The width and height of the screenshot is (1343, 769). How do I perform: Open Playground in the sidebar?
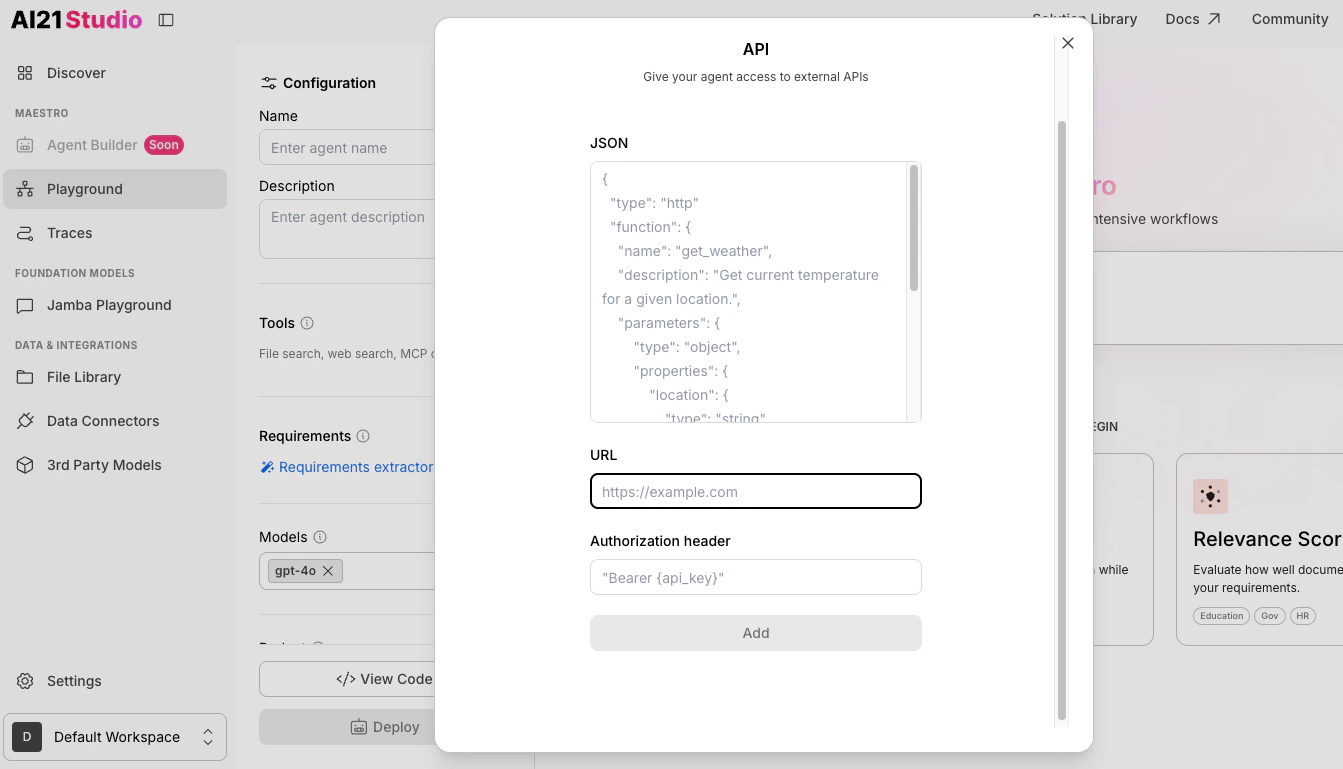pos(115,189)
